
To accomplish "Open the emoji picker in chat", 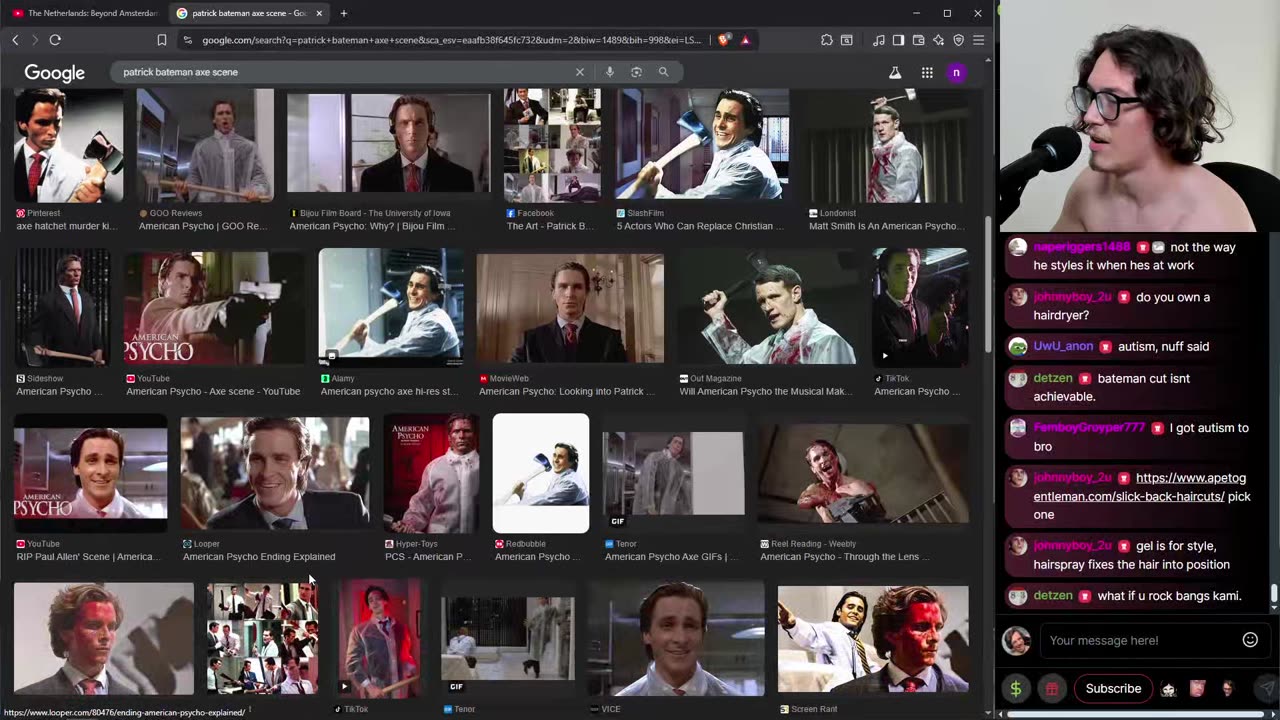I will [1250, 640].
